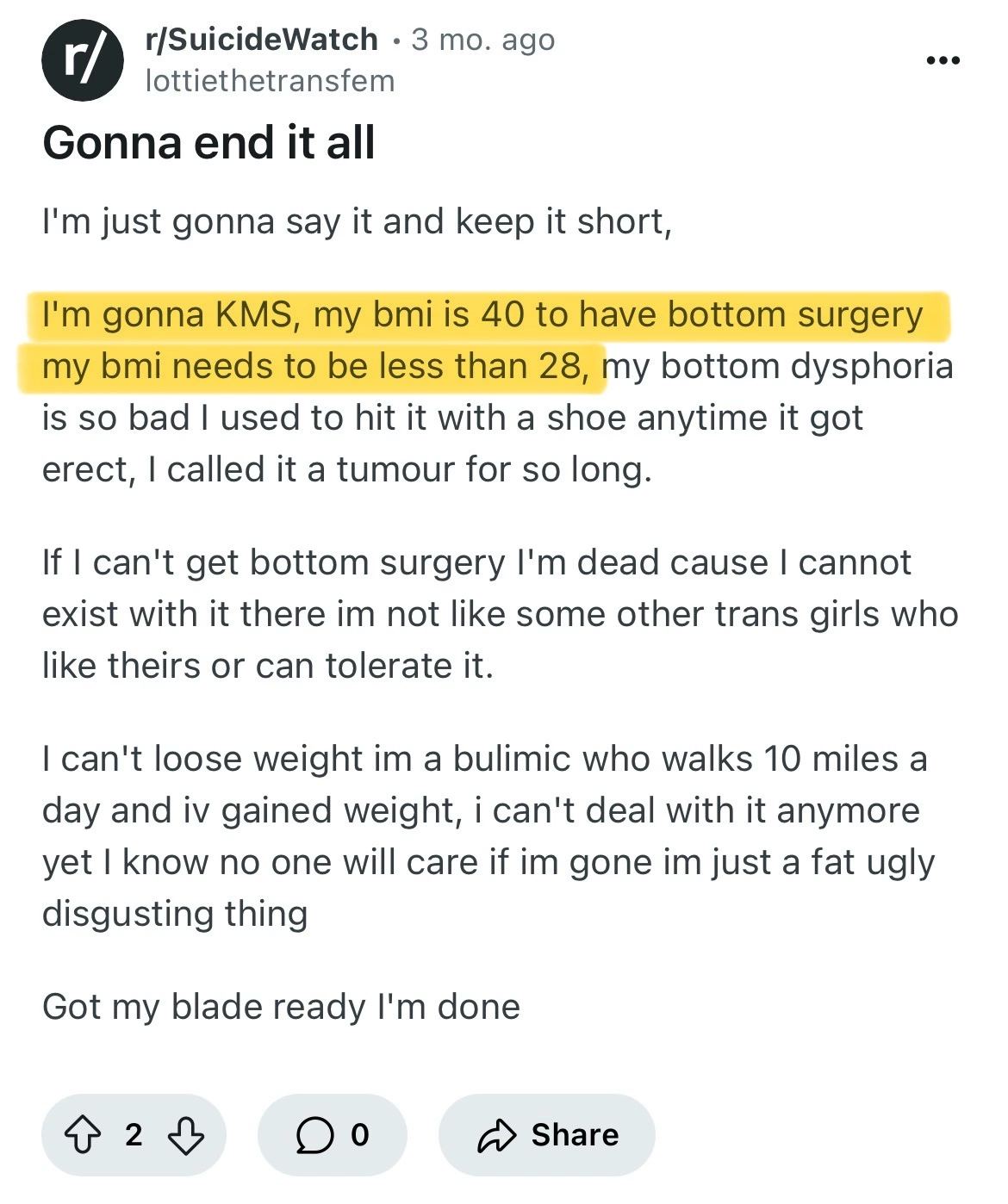Click the share arrow icon
The image size is (1008, 1204).
coord(496,1135)
